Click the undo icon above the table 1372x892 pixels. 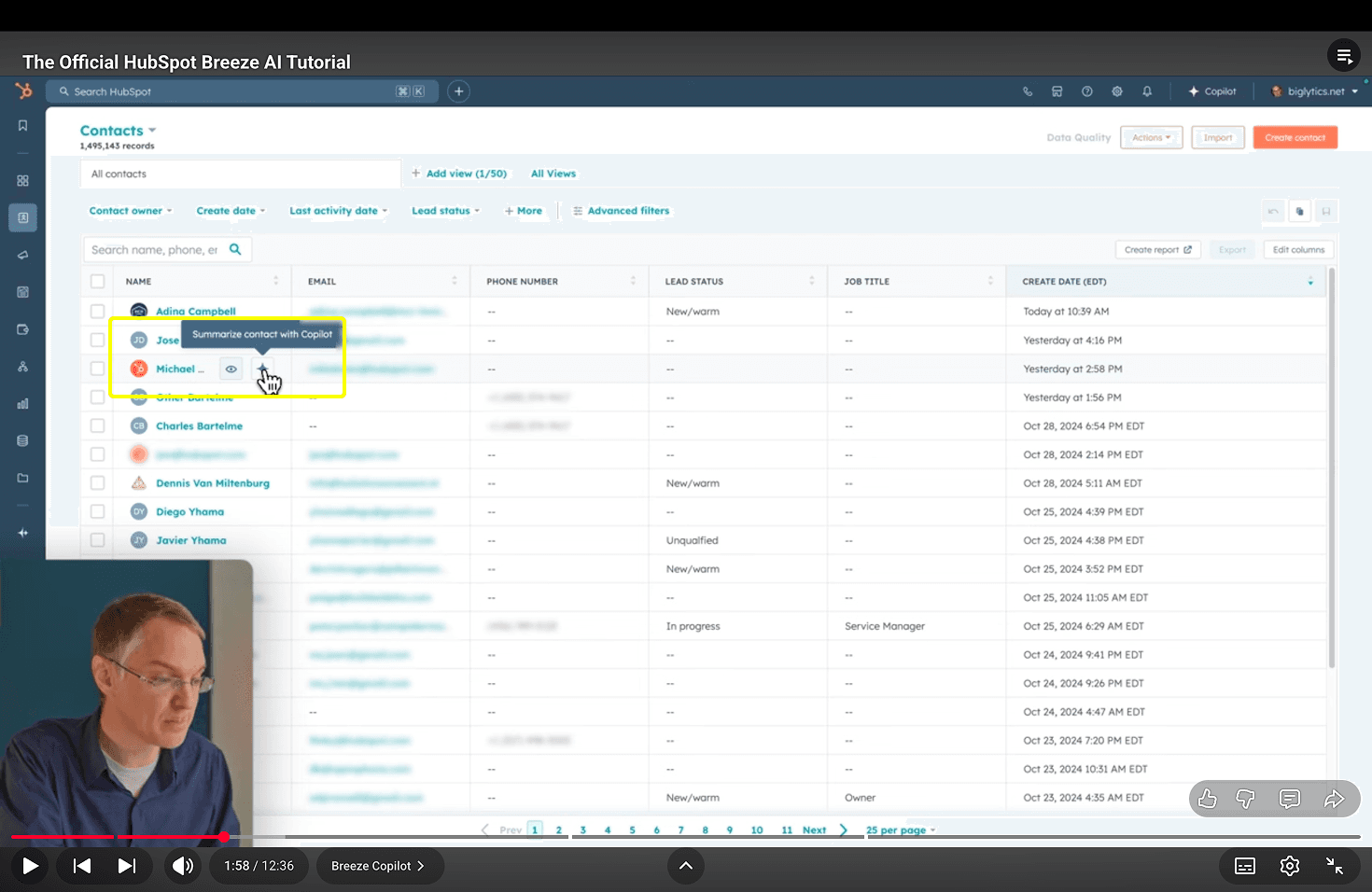click(x=1273, y=212)
